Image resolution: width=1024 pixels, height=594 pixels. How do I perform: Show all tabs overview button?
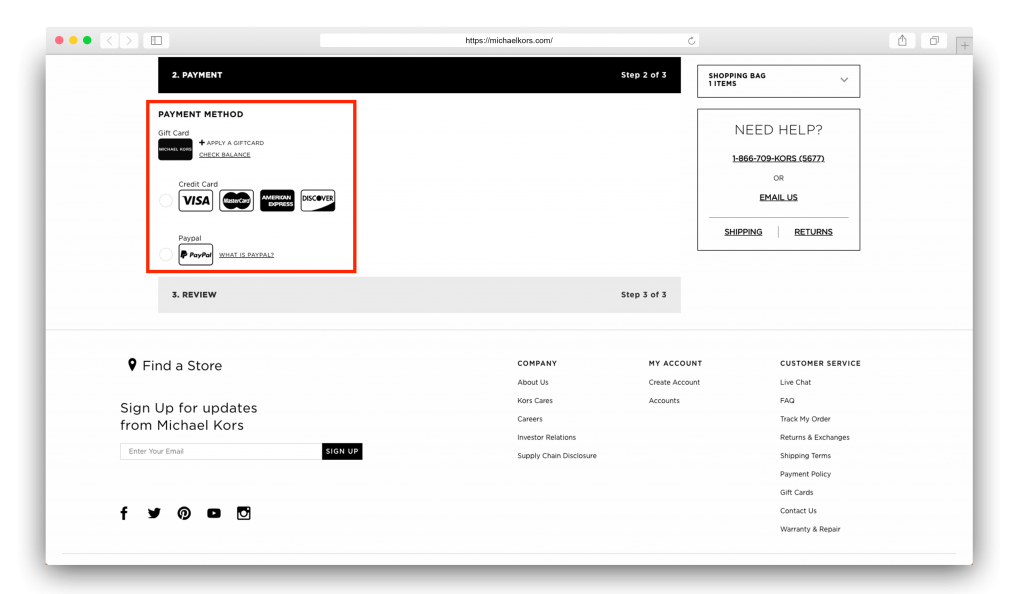point(935,40)
